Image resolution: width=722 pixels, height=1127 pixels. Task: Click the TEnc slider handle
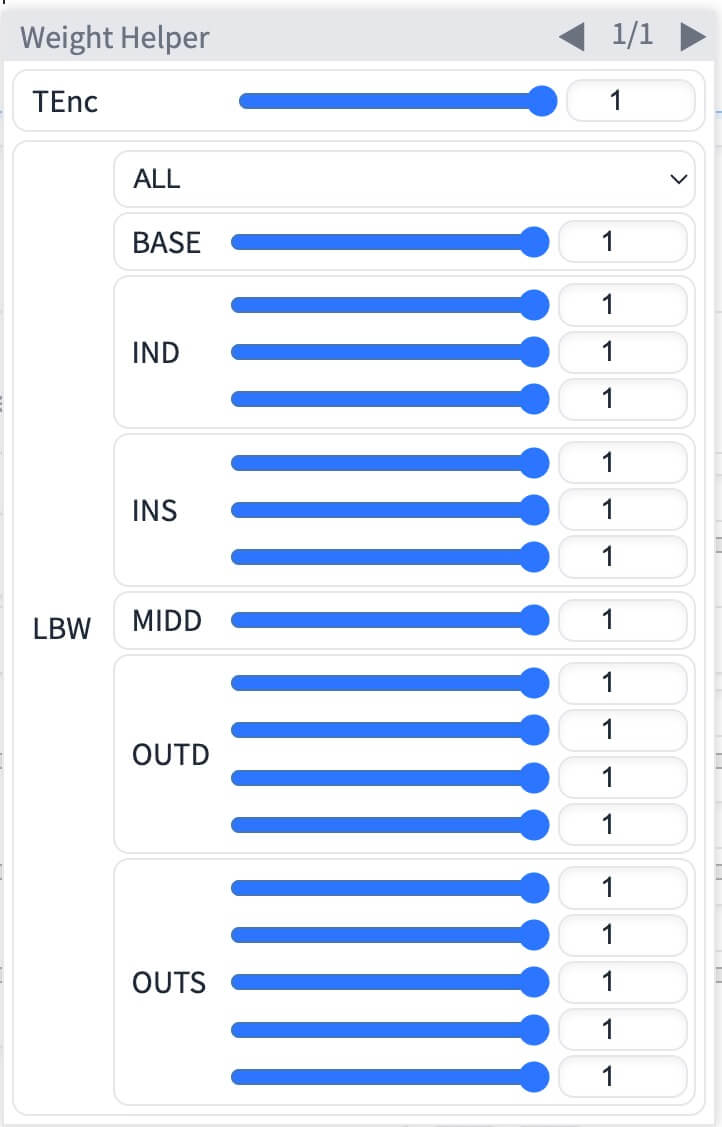point(542,101)
